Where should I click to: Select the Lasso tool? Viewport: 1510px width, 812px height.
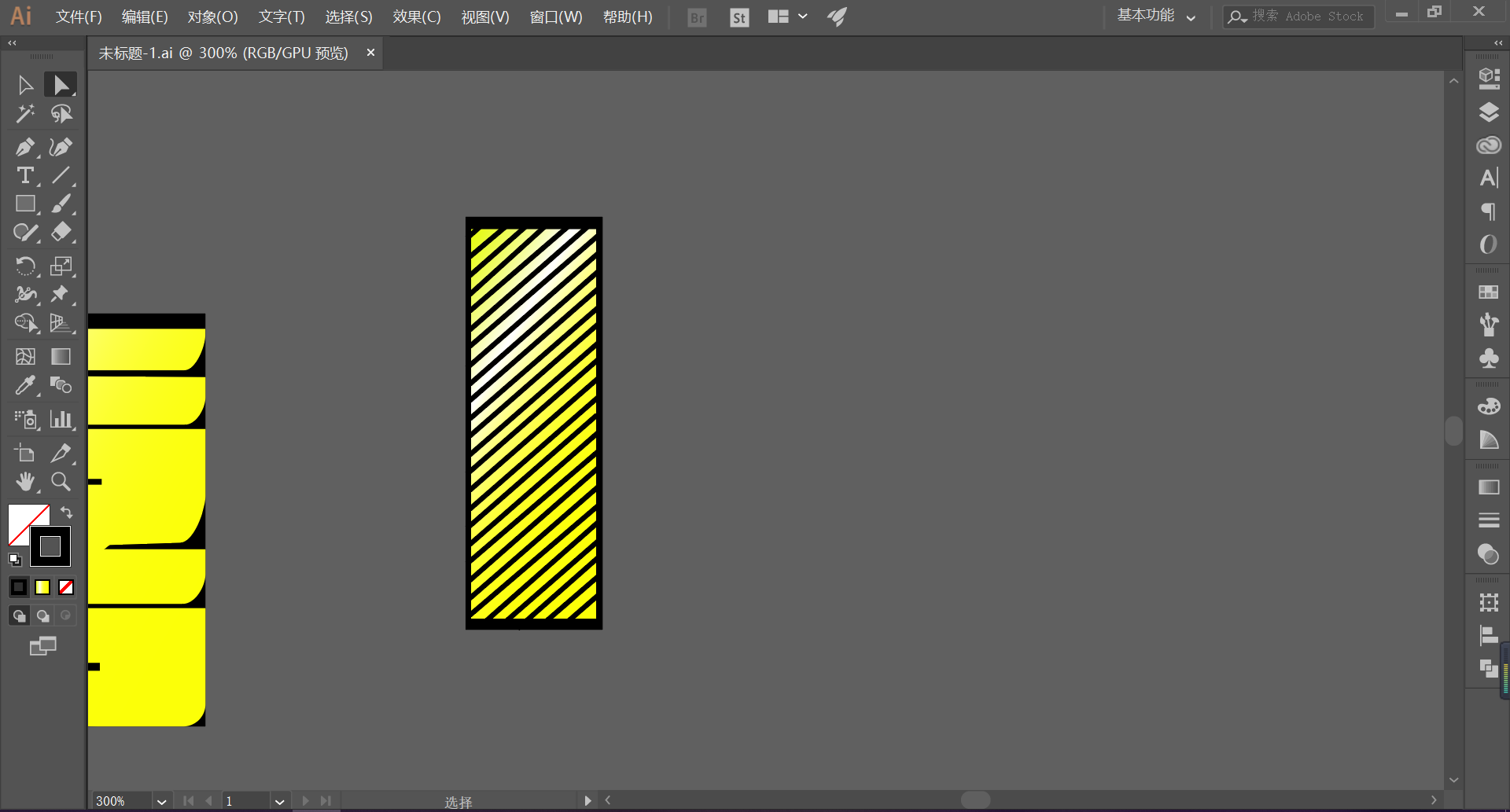tap(61, 114)
